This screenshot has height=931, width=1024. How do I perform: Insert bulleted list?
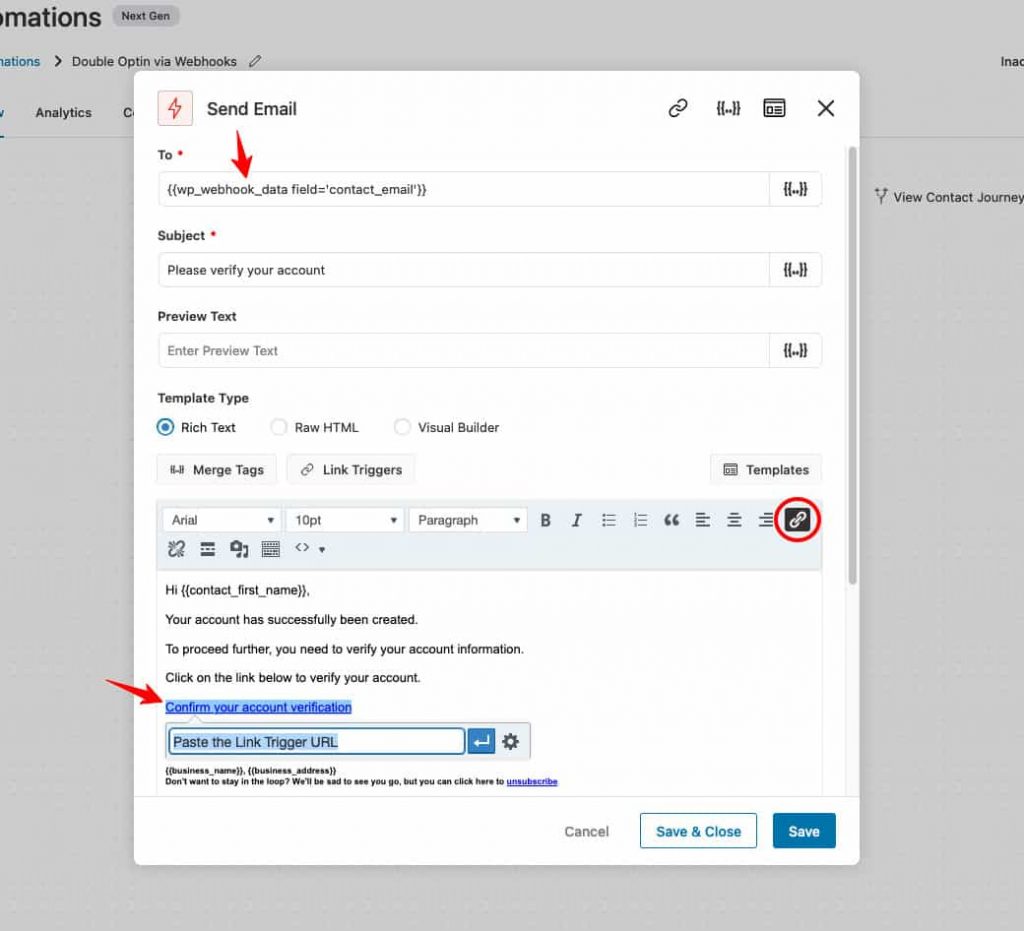[x=608, y=520]
